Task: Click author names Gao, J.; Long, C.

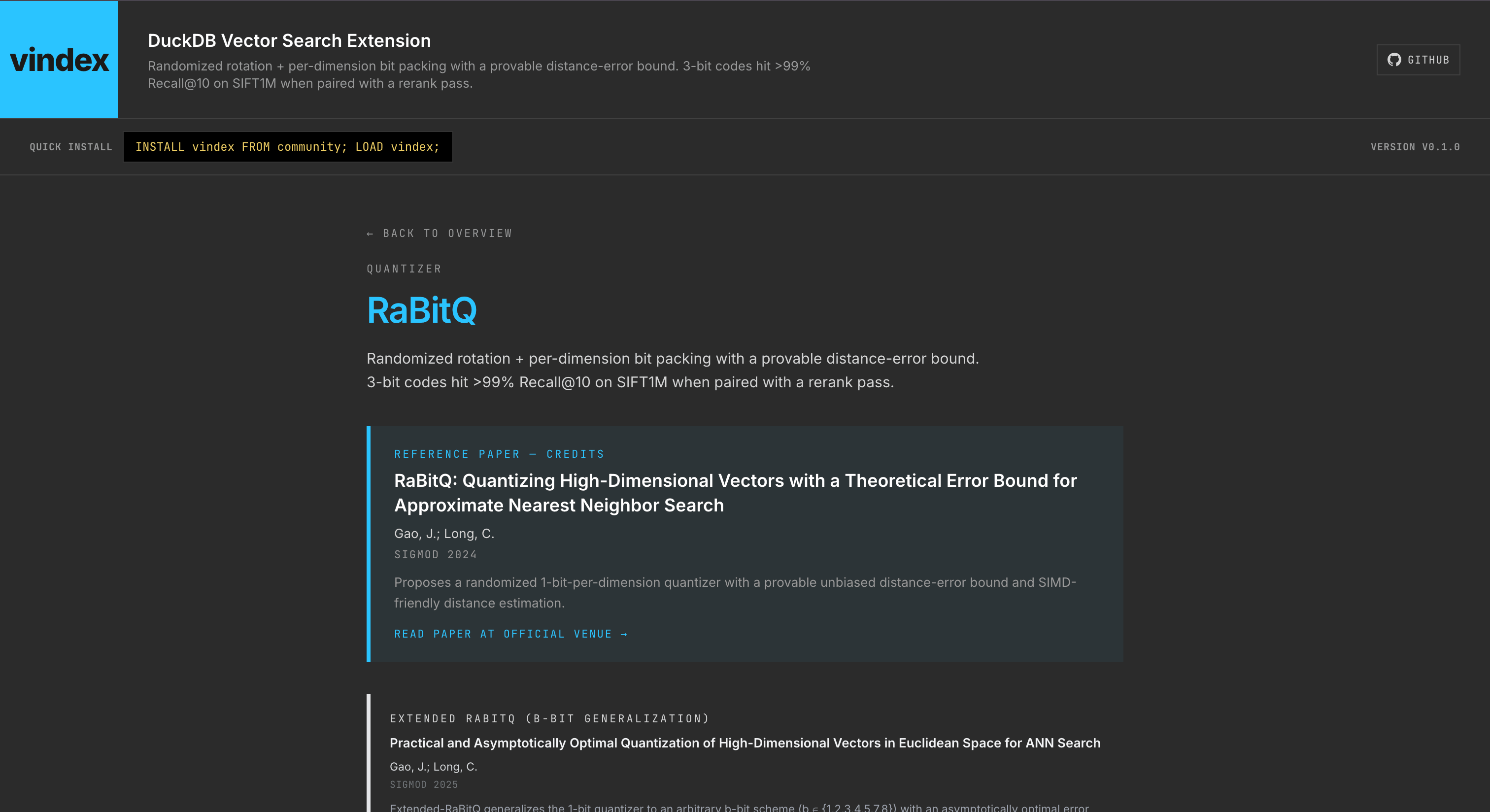Action: 444,533
